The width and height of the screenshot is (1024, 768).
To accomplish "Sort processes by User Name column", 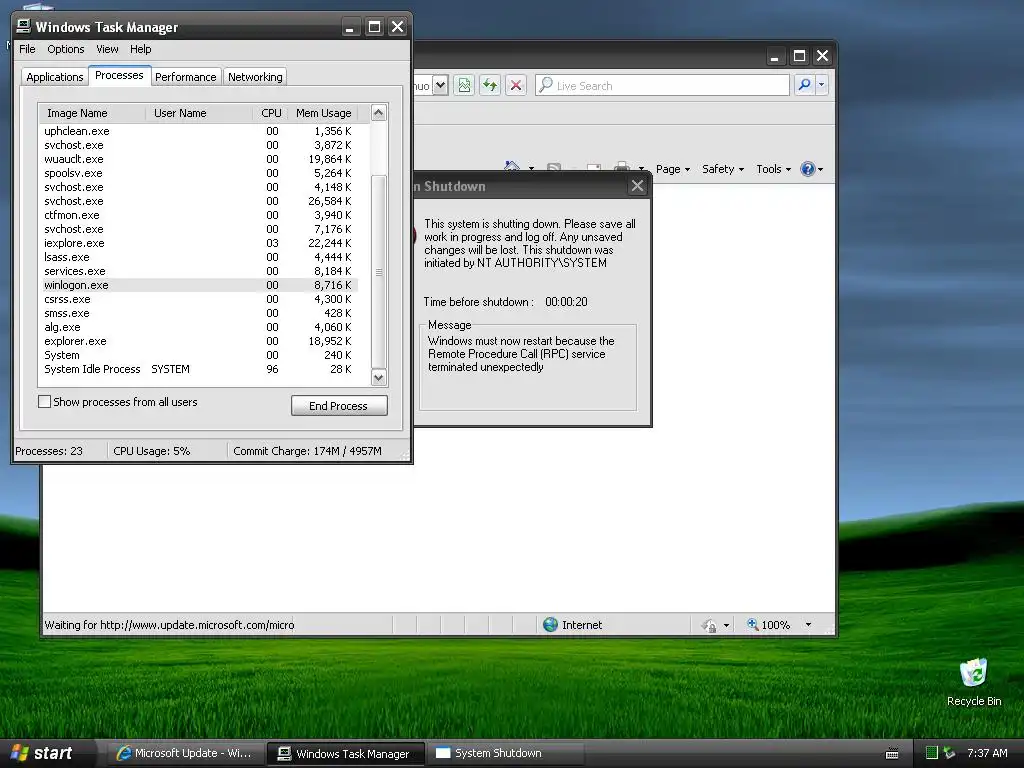I will click(x=200, y=113).
